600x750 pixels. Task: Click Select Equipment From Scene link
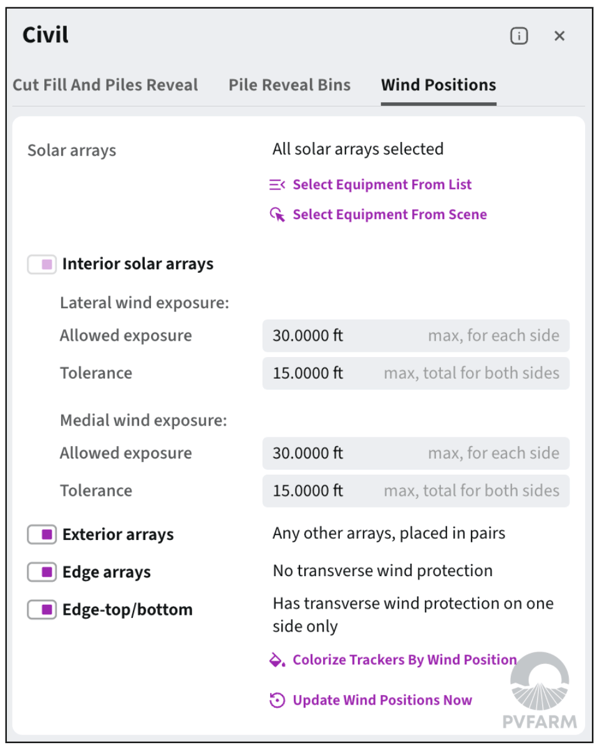click(x=390, y=215)
